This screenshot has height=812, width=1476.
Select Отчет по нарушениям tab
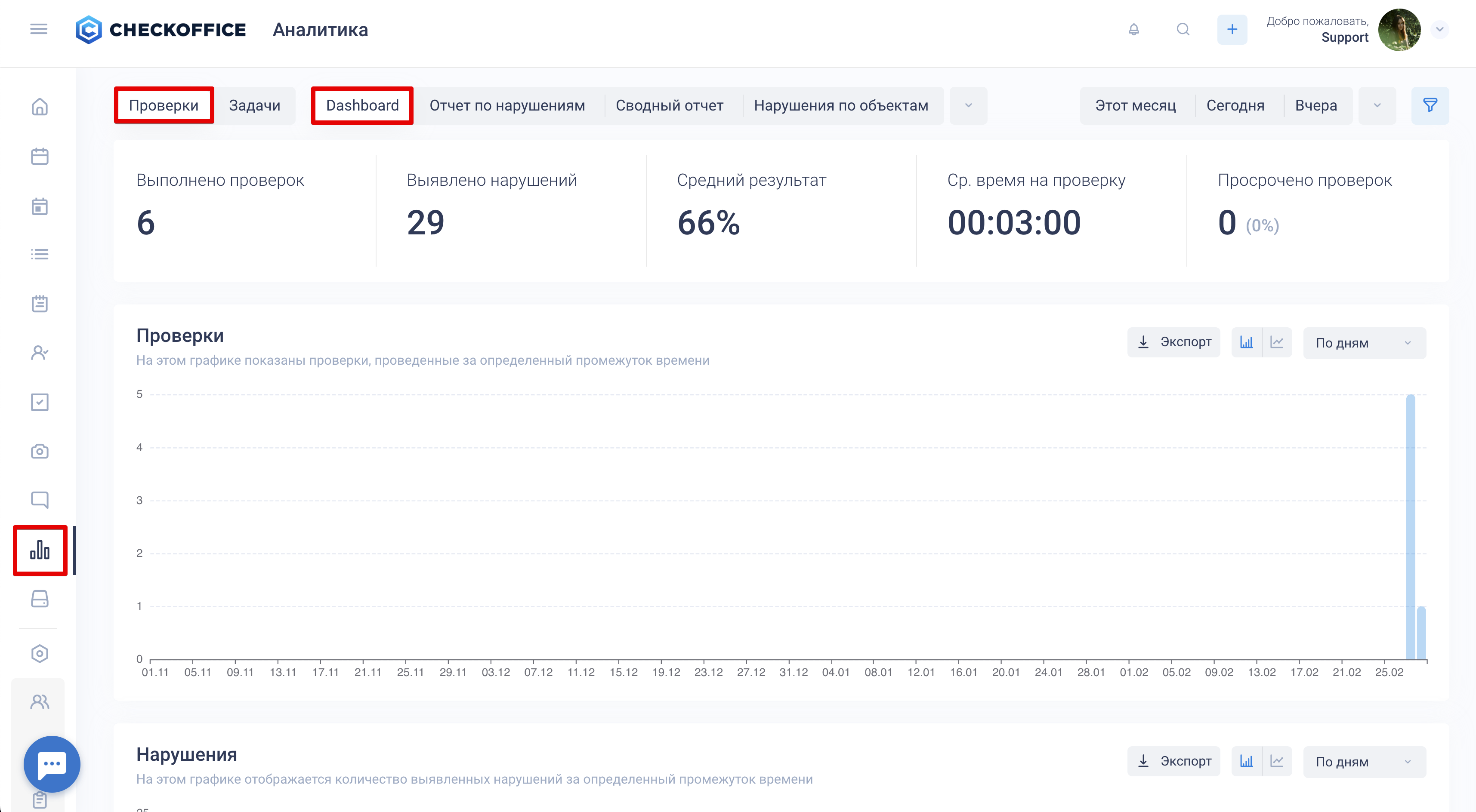[x=507, y=105]
